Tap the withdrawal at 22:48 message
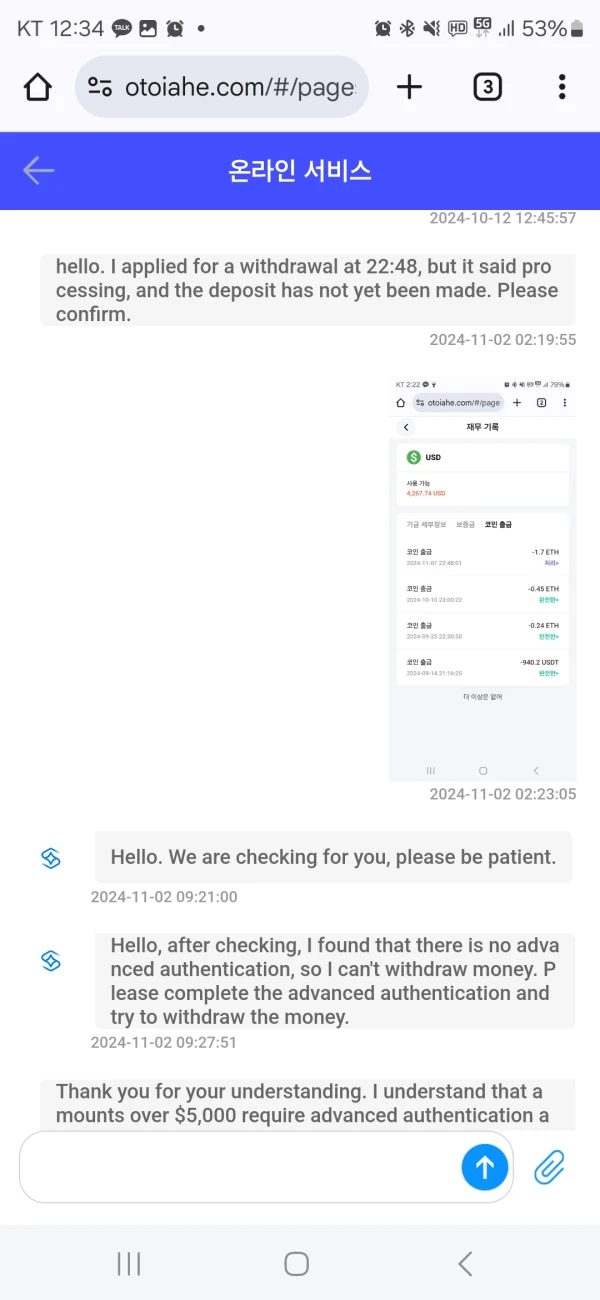The width and height of the screenshot is (600, 1300). click(x=307, y=290)
